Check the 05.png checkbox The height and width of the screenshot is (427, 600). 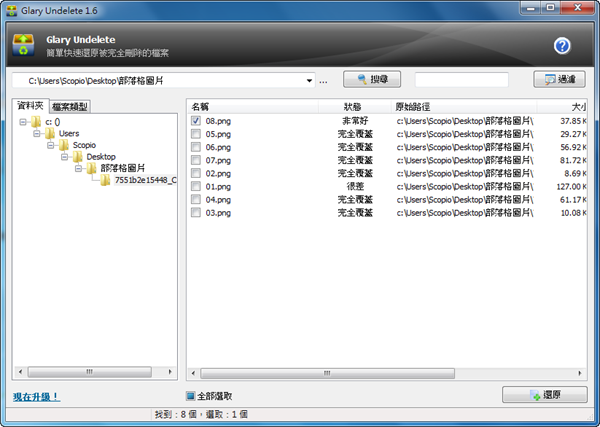pyautogui.click(x=196, y=134)
